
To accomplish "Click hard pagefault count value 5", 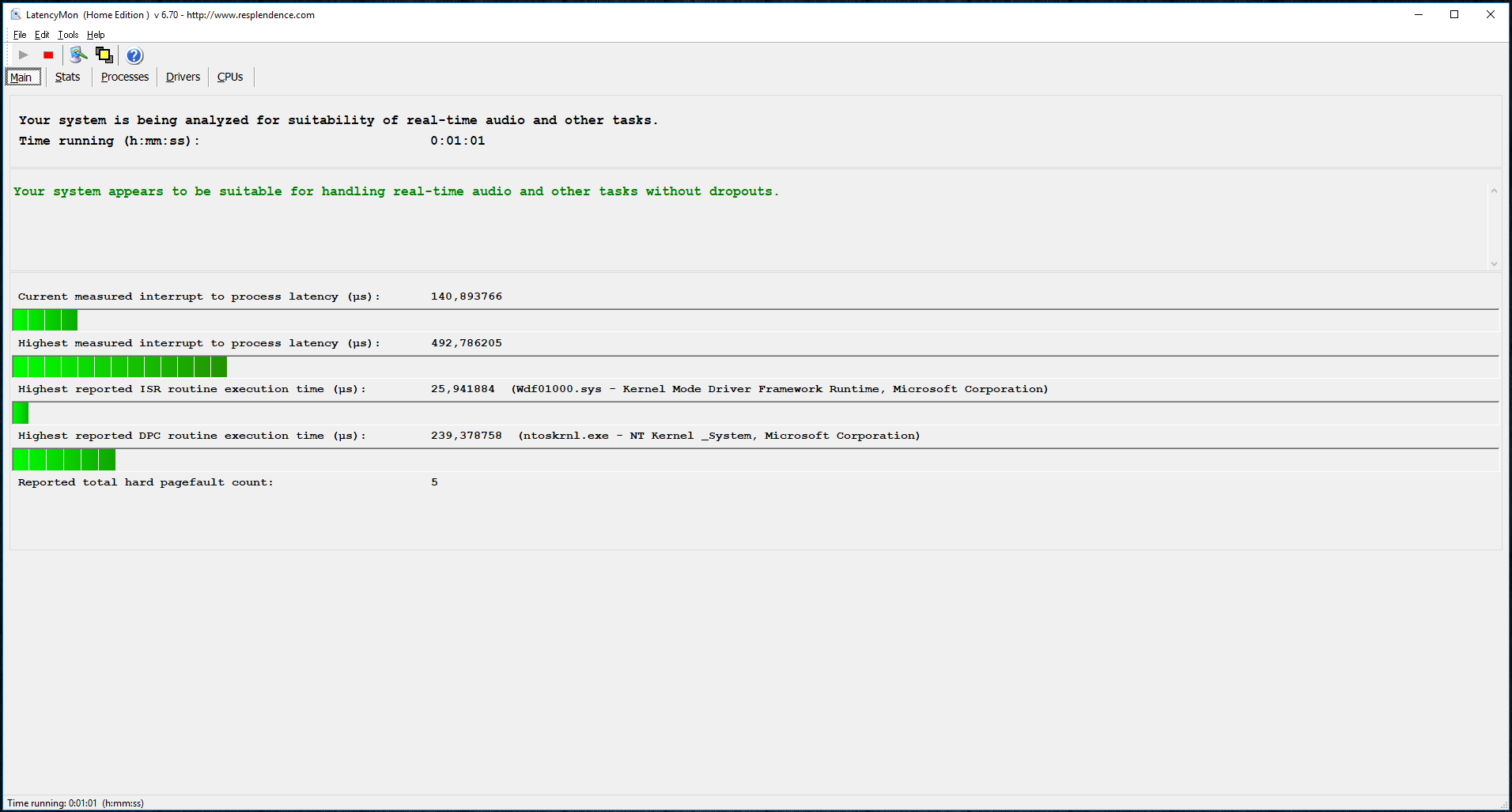I will (x=434, y=482).
